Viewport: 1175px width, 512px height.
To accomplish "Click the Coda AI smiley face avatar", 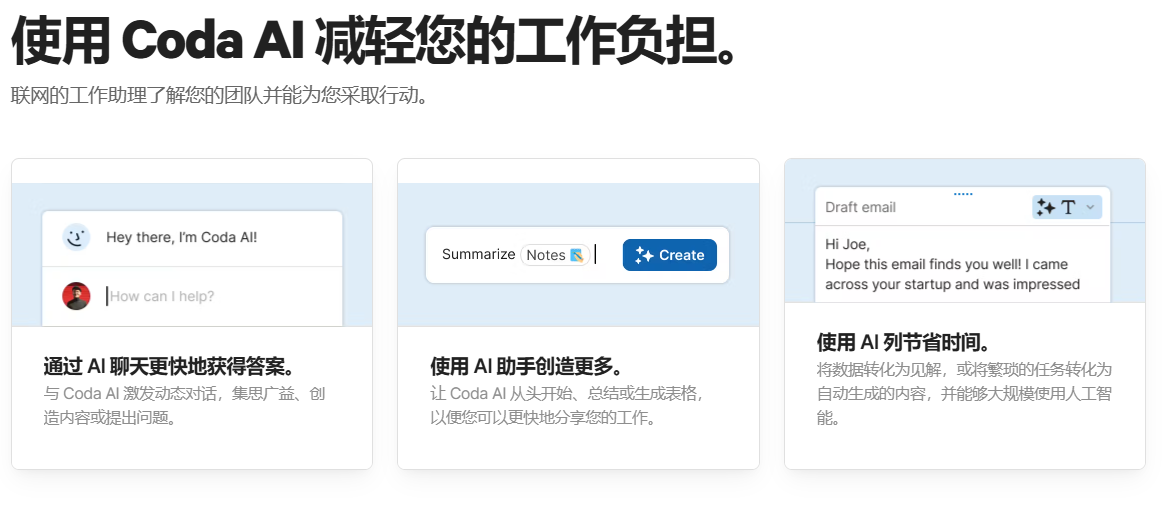I will (76, 238).
